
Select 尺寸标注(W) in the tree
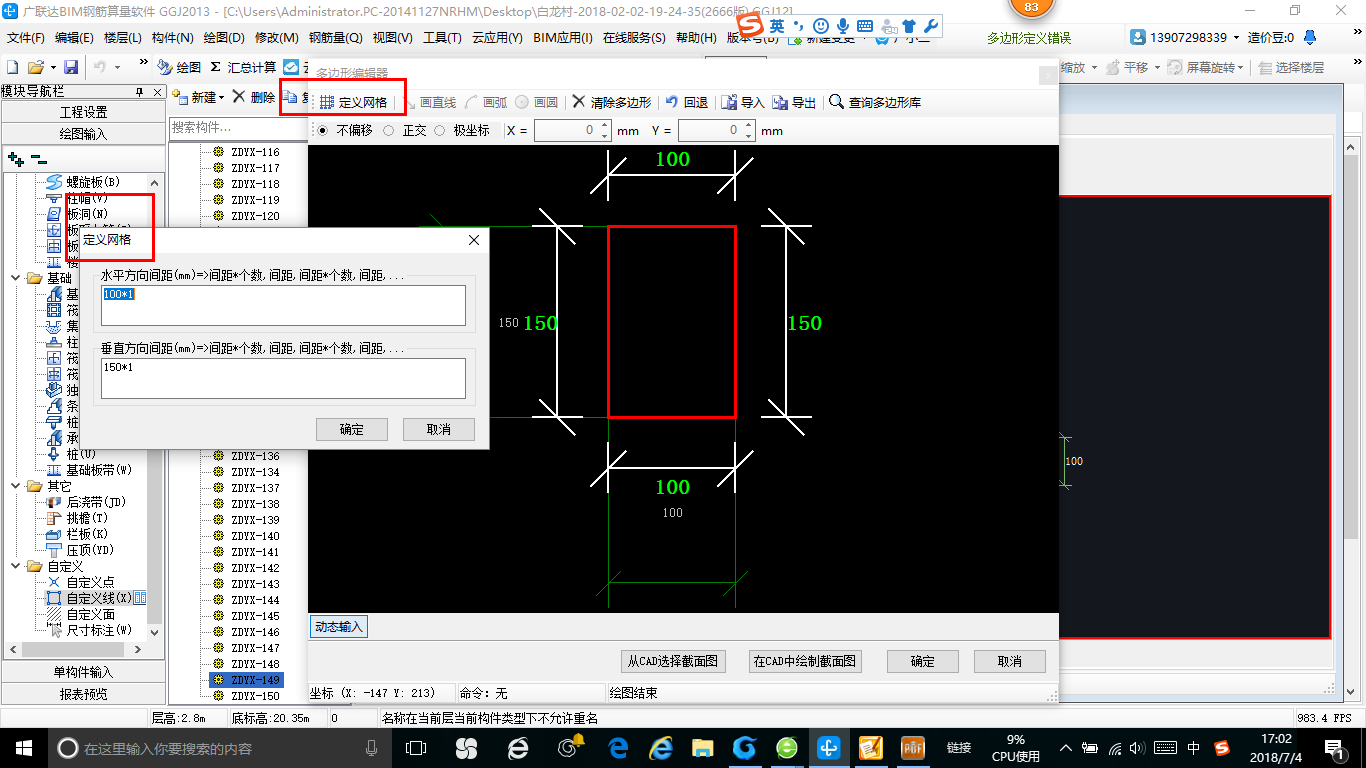(89, 630)
